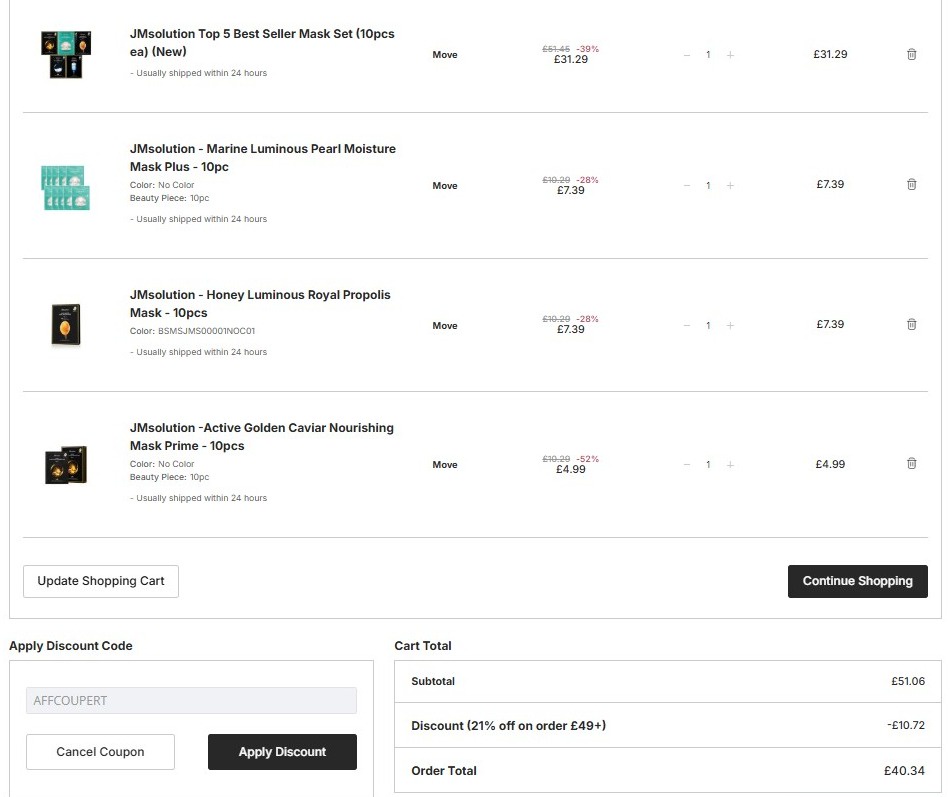950x797 pixels.
Task: Decrease quantity of Active Golden Caviar Mask
Action: [x=687, y=464]
